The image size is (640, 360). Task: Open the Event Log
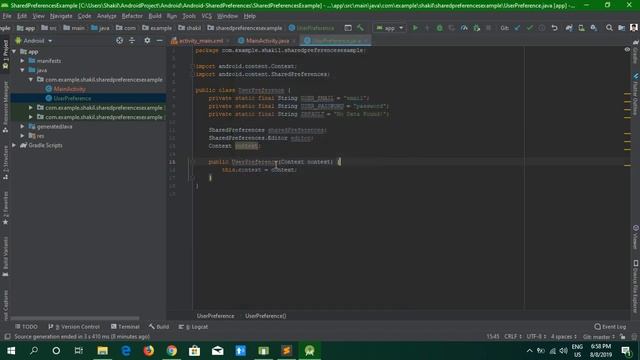coord(610,327)
